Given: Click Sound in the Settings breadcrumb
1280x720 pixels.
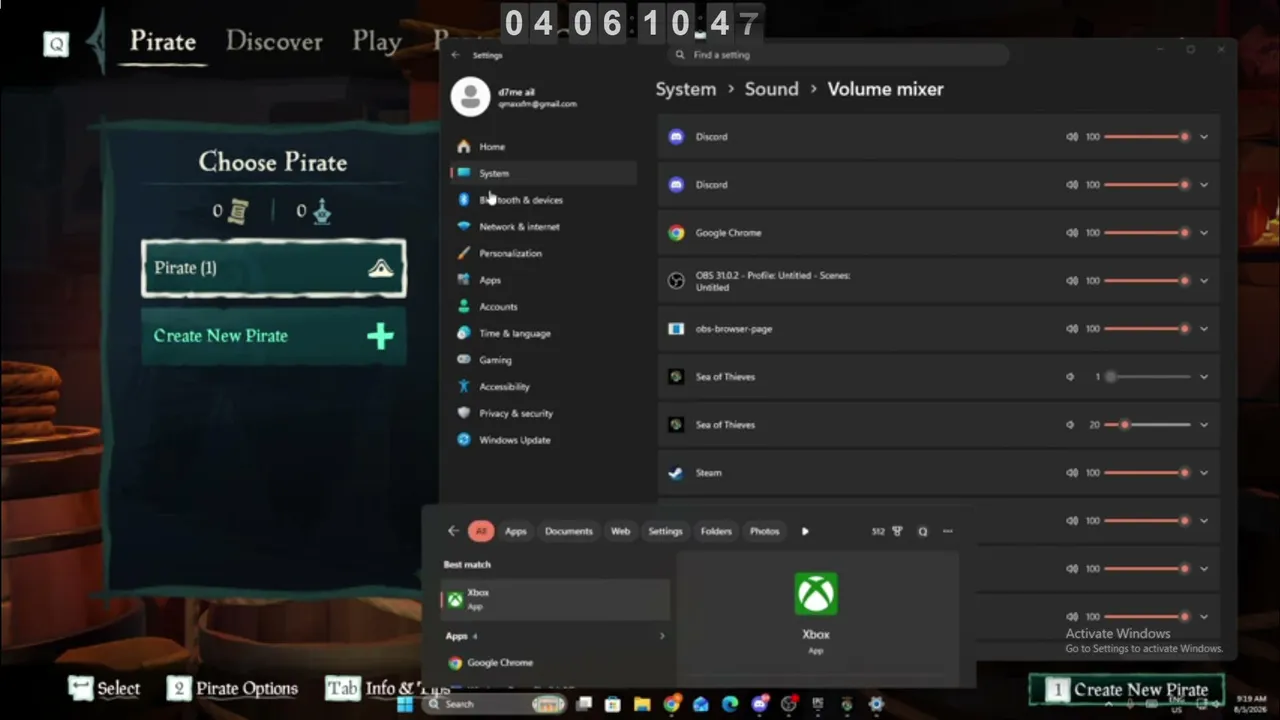Looking at the screenshot, I should (772, 89).
